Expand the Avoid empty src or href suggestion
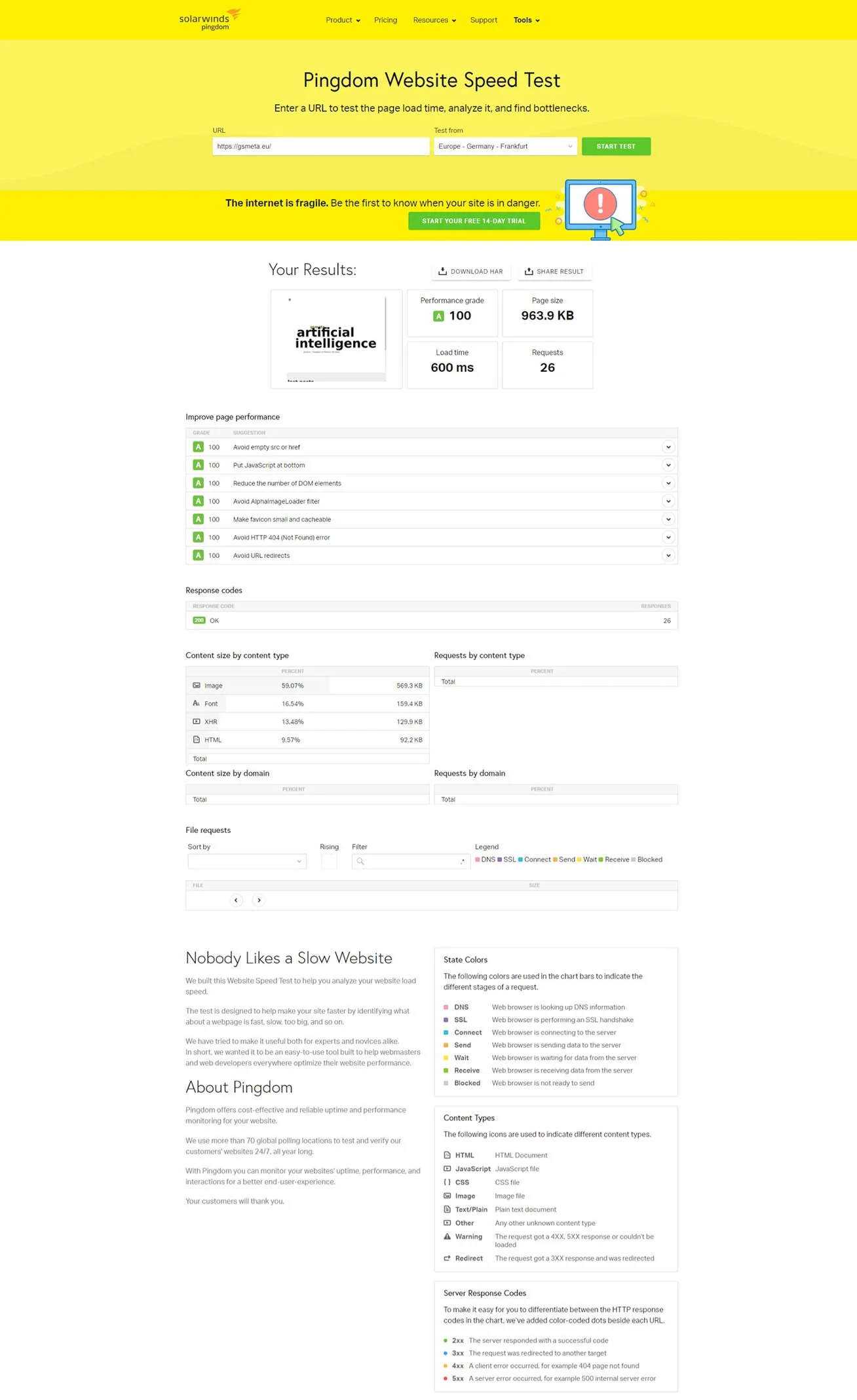The width and height of the screenshot is (857, 1400). pos(668,447)
